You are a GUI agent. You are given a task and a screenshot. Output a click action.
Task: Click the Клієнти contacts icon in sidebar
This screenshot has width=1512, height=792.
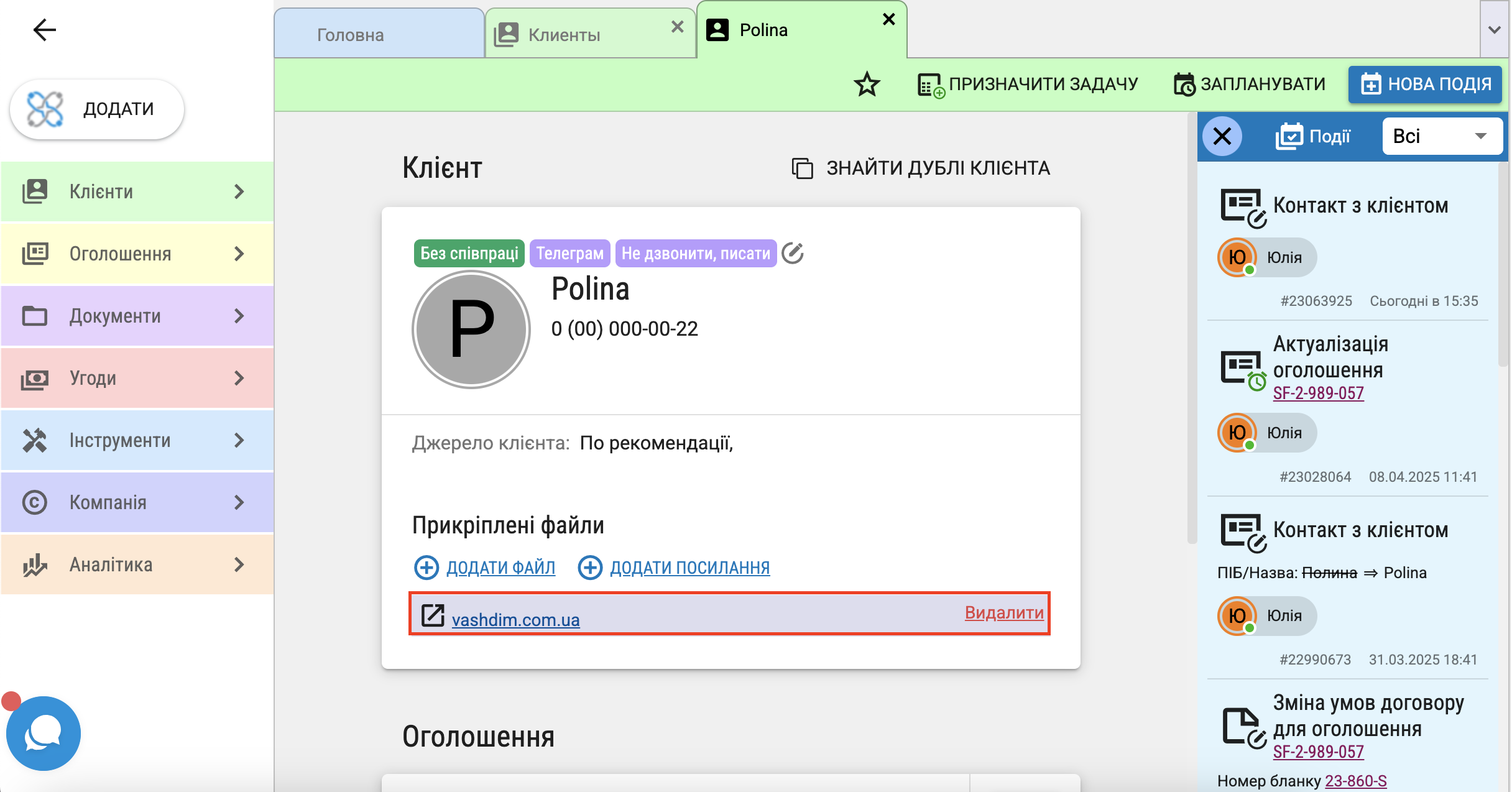click(35, 191)
